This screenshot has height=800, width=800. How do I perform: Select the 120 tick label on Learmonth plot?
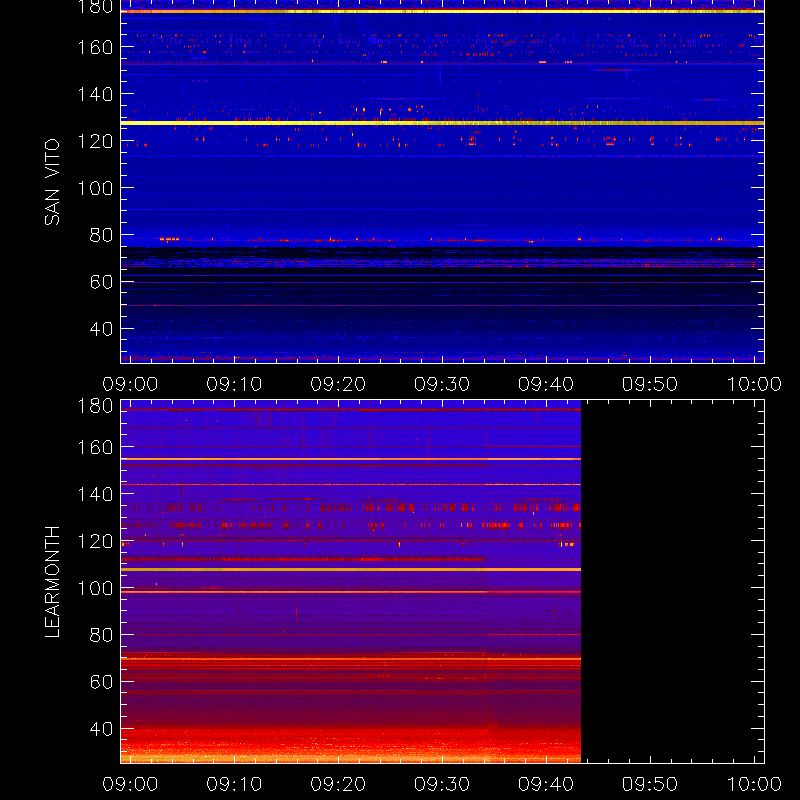[95, 541]
